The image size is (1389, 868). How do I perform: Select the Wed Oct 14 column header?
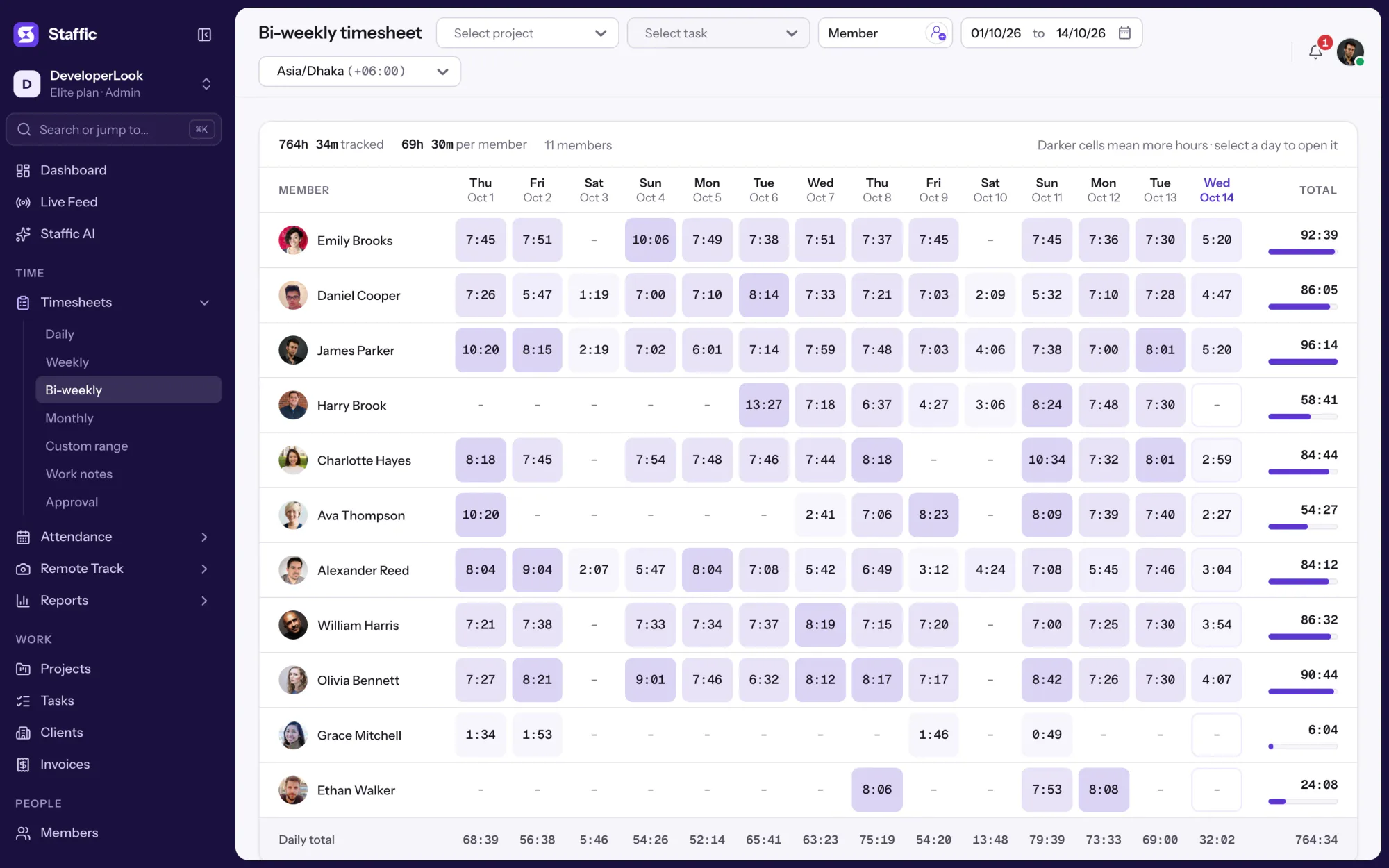pos(1217,190)
